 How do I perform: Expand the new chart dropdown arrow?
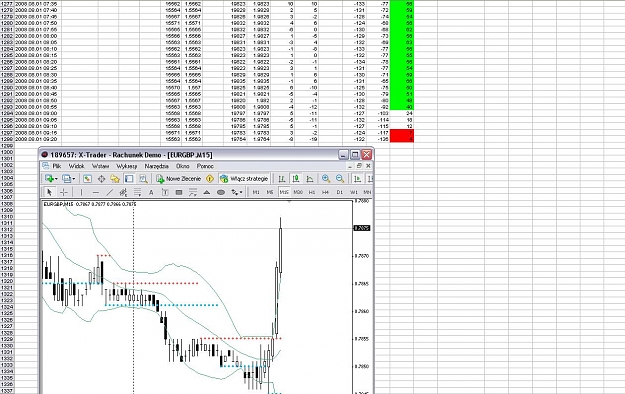pyautogui.click(x=56, y=179)
